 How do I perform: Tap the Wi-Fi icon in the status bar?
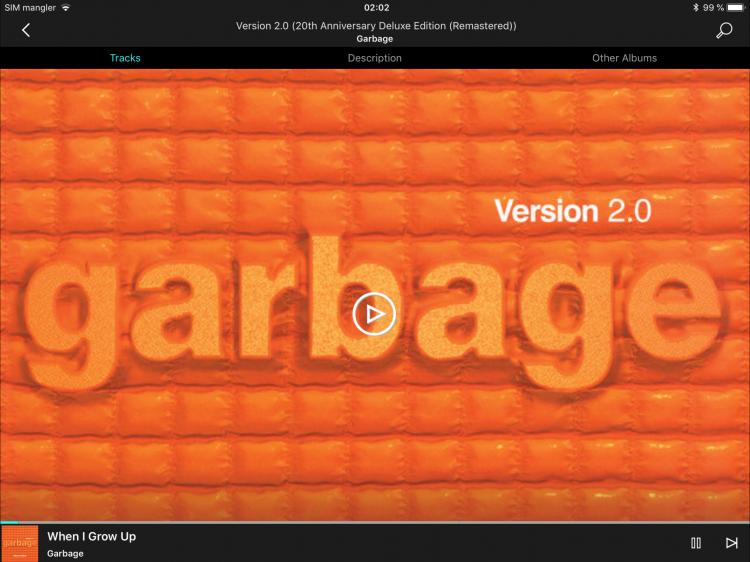[x=66, y=8]
